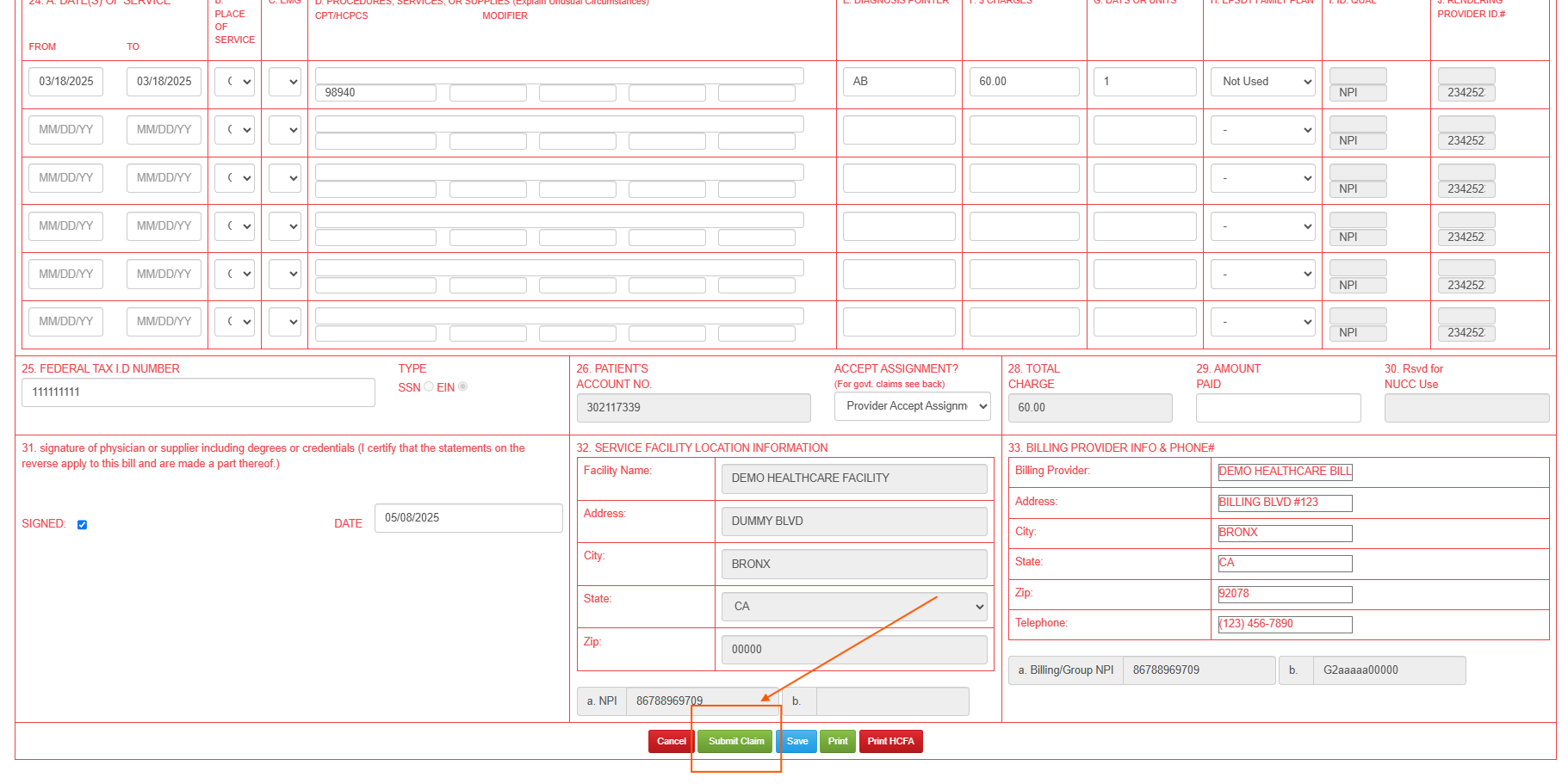Screen dimensions: 1568x784
Task: Submit the claim with Submit Claim button
Action: (736, 741)
